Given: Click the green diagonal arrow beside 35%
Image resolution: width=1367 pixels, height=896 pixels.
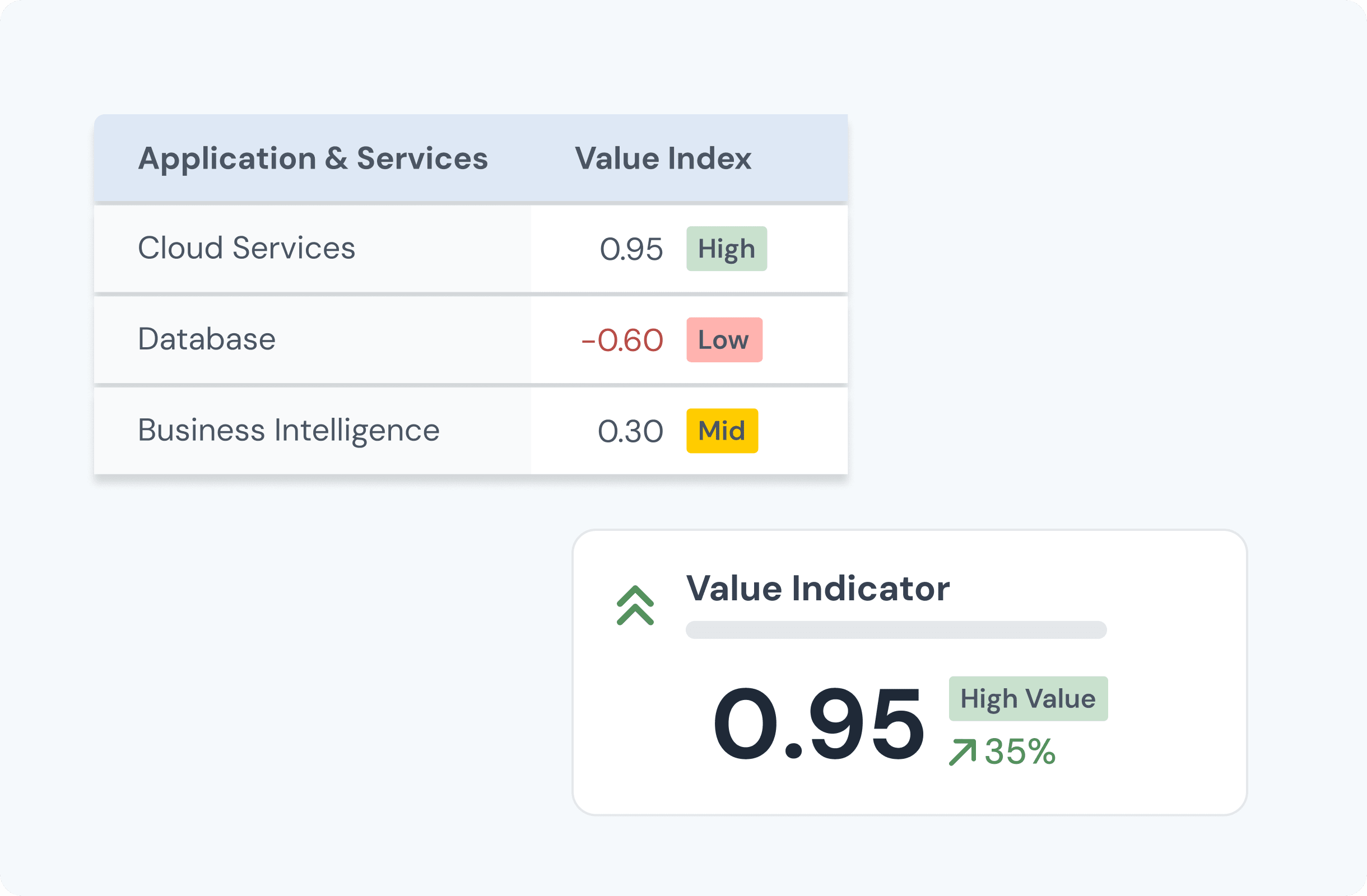Looking at the screenshot, I should point(963,752).
